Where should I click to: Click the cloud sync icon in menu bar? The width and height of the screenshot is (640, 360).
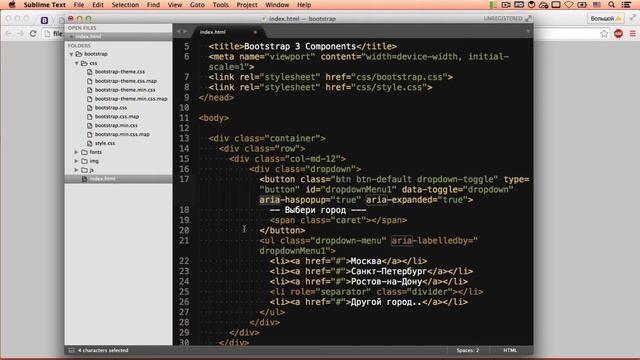click(x=544, y=5)
